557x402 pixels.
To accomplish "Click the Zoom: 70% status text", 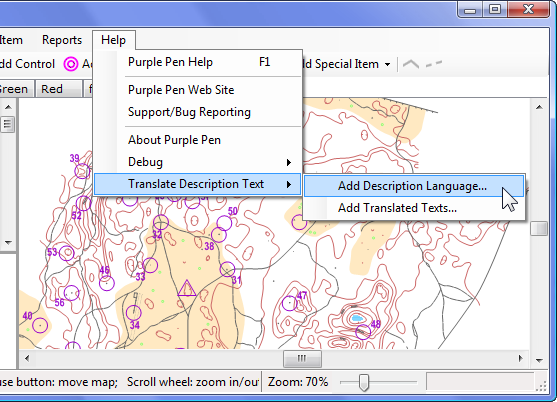I will tap(298, 382).
